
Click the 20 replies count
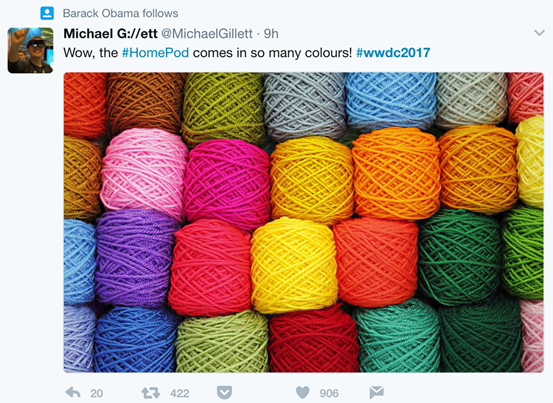click(x=96, y=393)
